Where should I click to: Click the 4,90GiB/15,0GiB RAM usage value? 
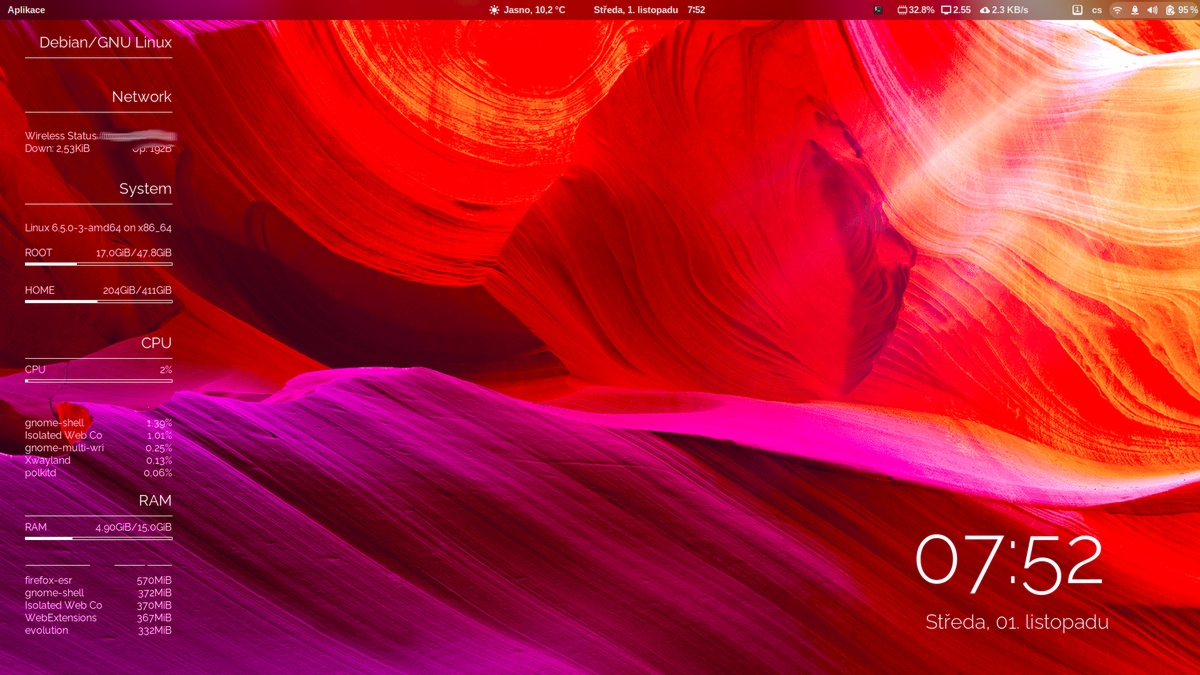[x=134, y=527]
